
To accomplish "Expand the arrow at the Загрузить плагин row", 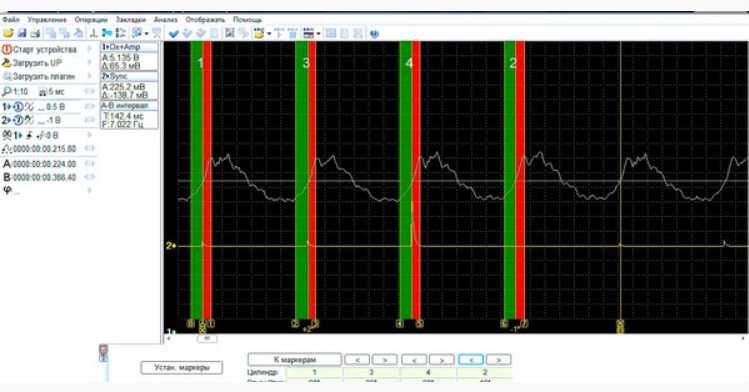I will coord(89,76).
